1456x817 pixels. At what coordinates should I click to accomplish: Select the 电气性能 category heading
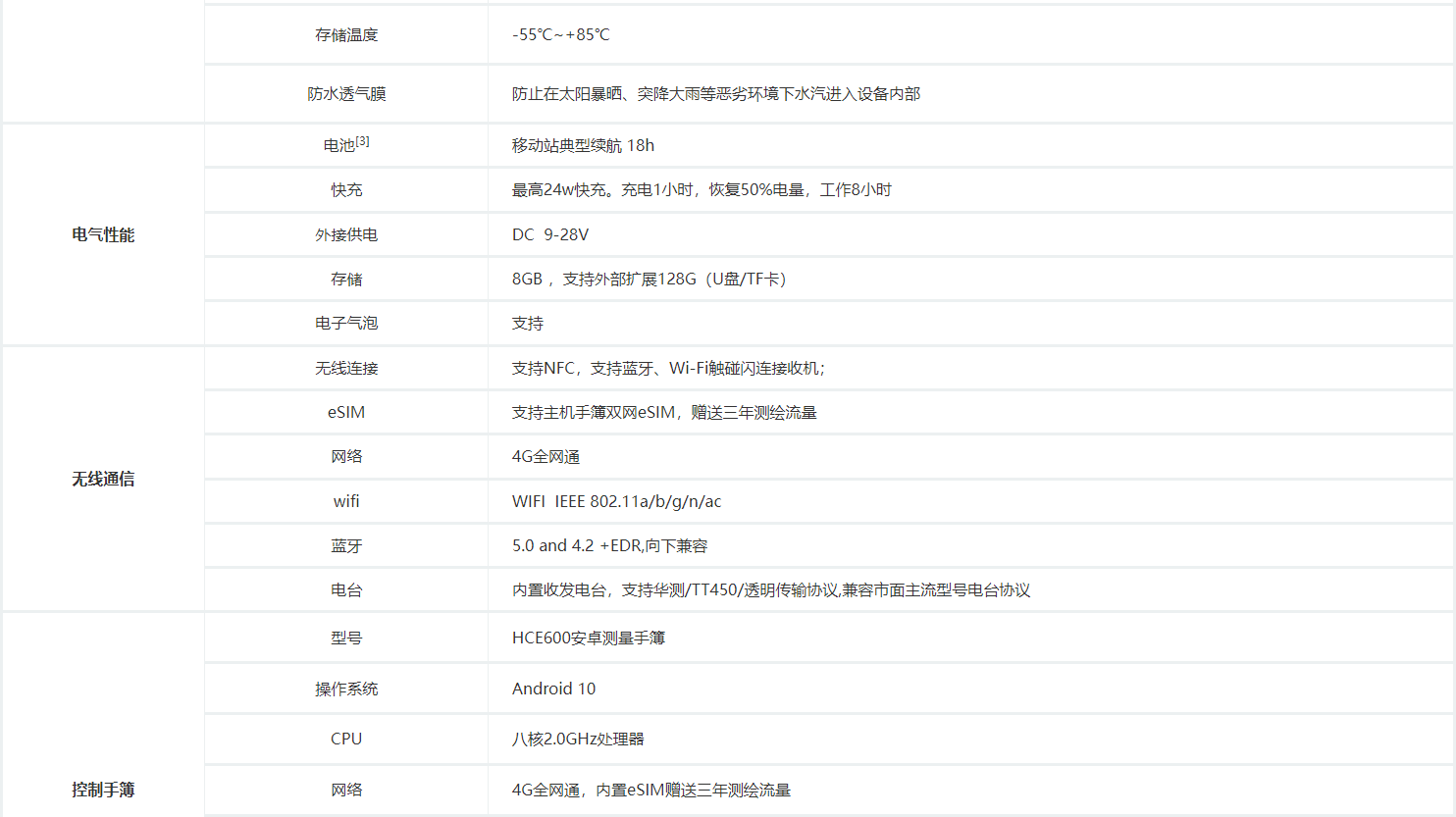pyautogui.click(x=103, y=235)
